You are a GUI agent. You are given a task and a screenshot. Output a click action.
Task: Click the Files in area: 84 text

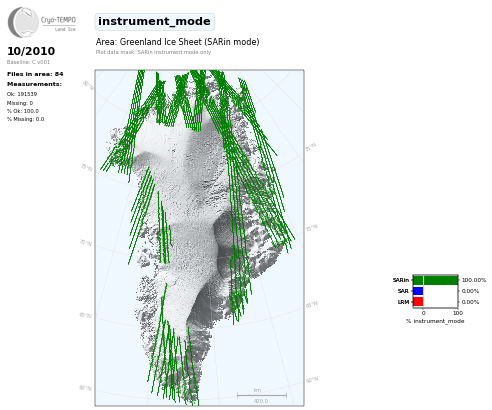tap(35, 74)
